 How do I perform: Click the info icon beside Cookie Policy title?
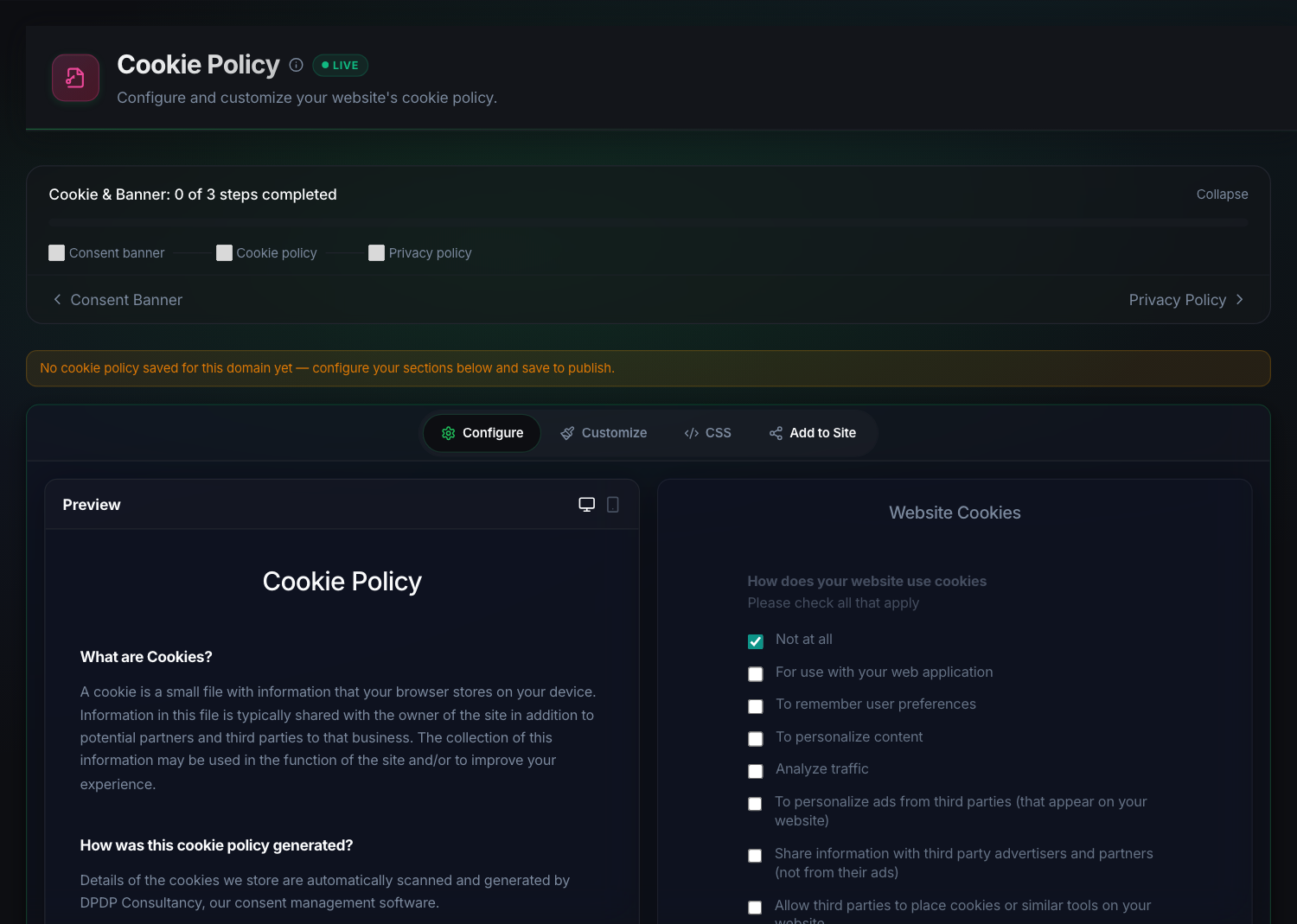[x=296, y=65]
